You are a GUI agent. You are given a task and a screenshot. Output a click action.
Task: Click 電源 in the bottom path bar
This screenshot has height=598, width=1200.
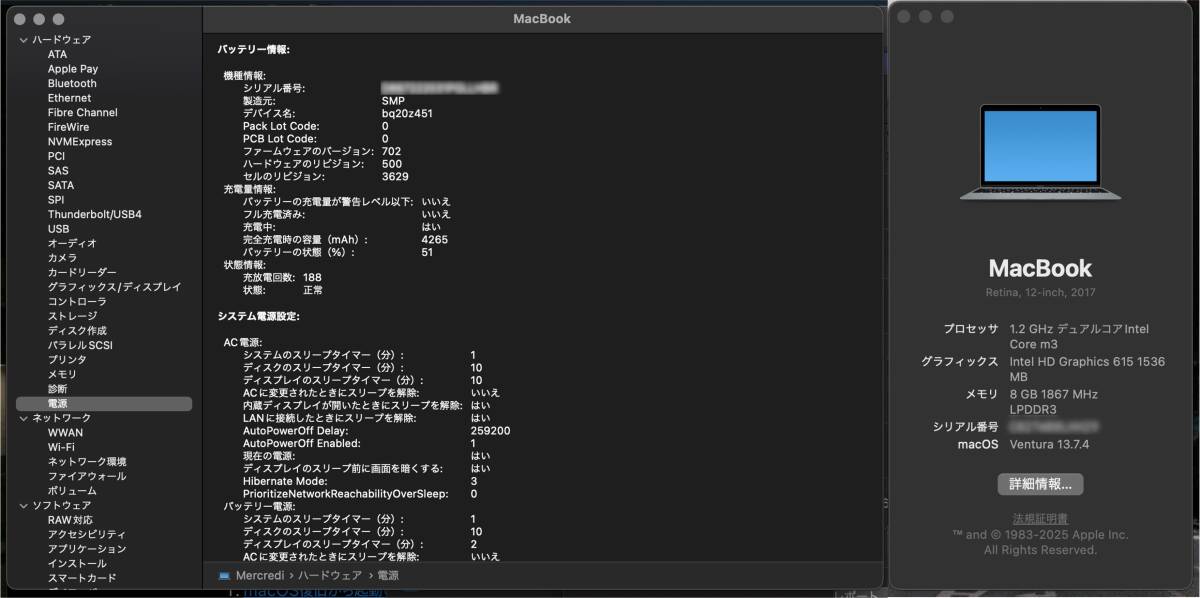point(388,576)
